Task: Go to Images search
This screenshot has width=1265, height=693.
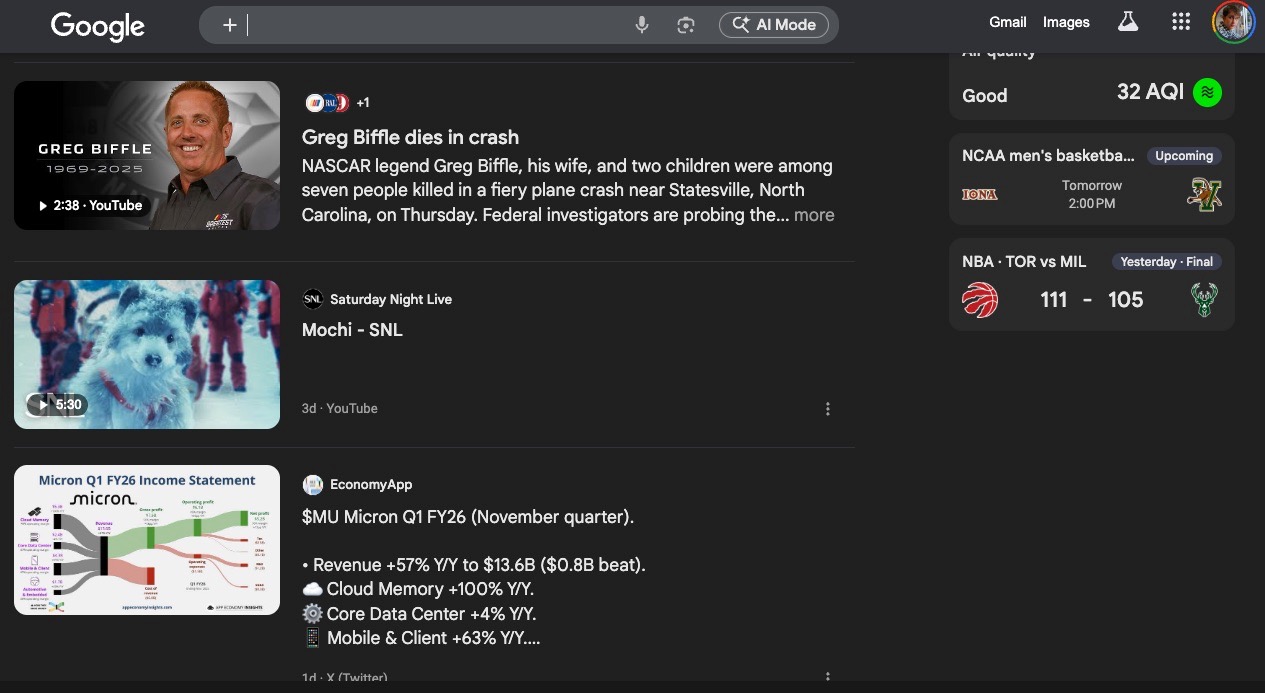Action: [x=1066, y=22]
